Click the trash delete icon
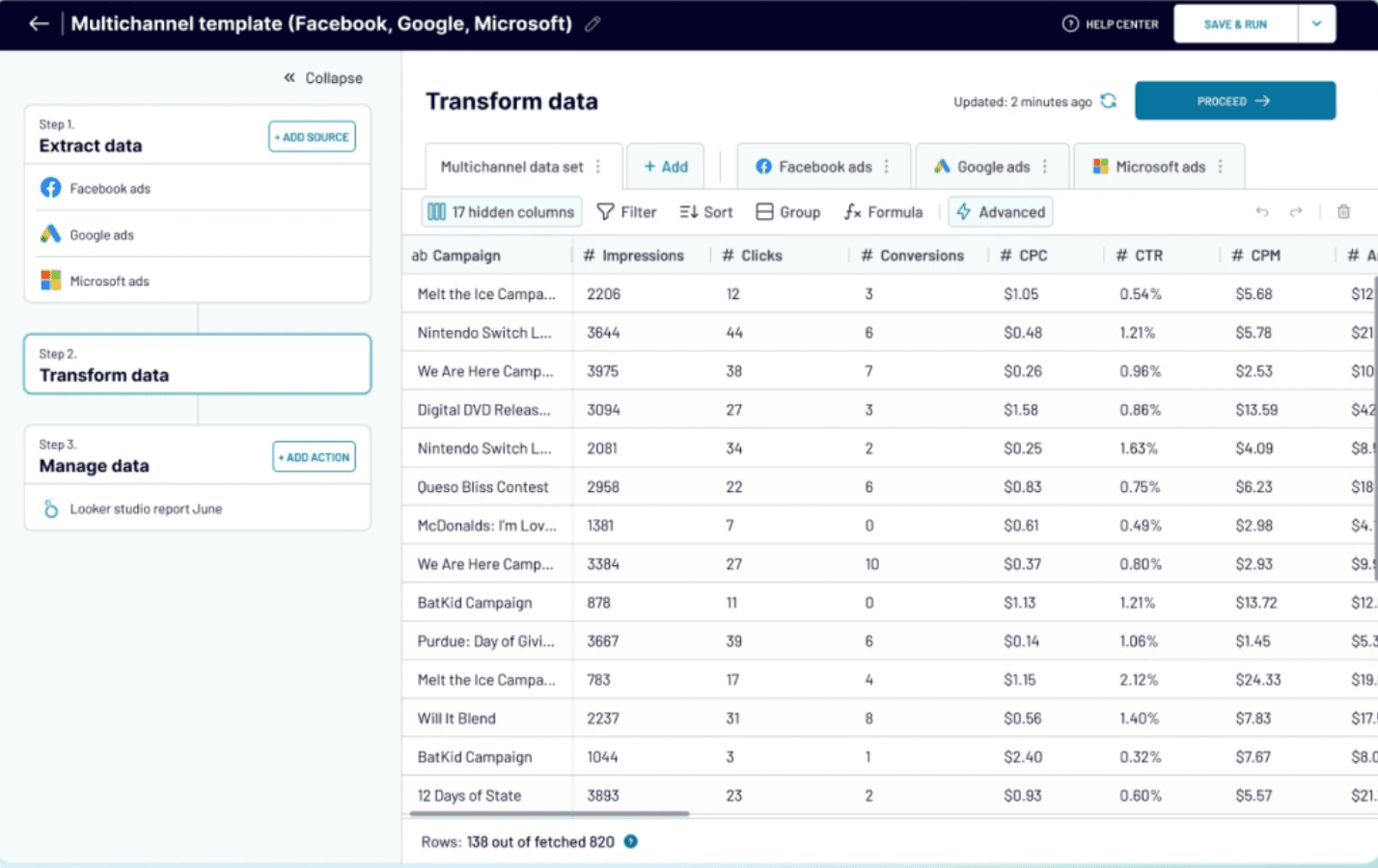 (1343, 212)
